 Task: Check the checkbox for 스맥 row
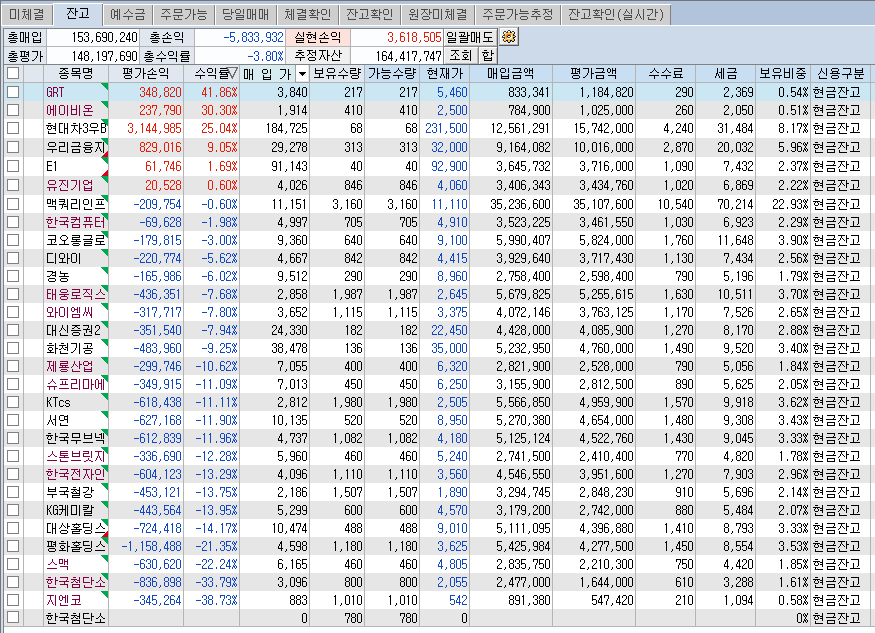click(x=13, y=564)
